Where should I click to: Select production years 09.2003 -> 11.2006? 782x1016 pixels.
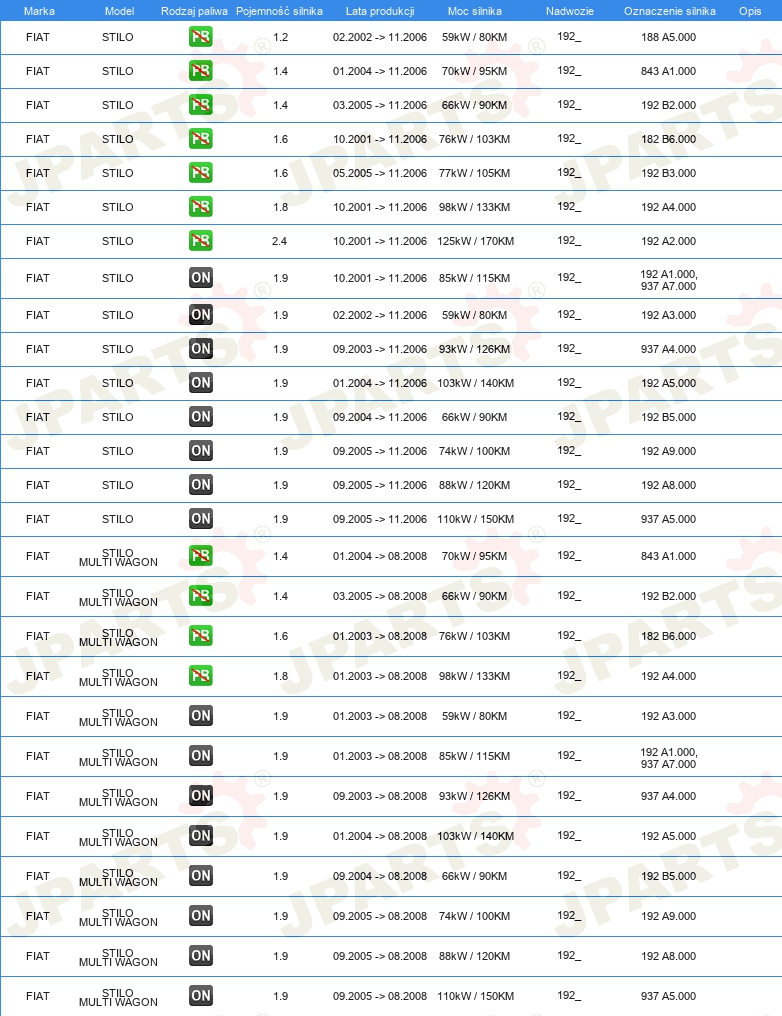click(x=380, y=349)
